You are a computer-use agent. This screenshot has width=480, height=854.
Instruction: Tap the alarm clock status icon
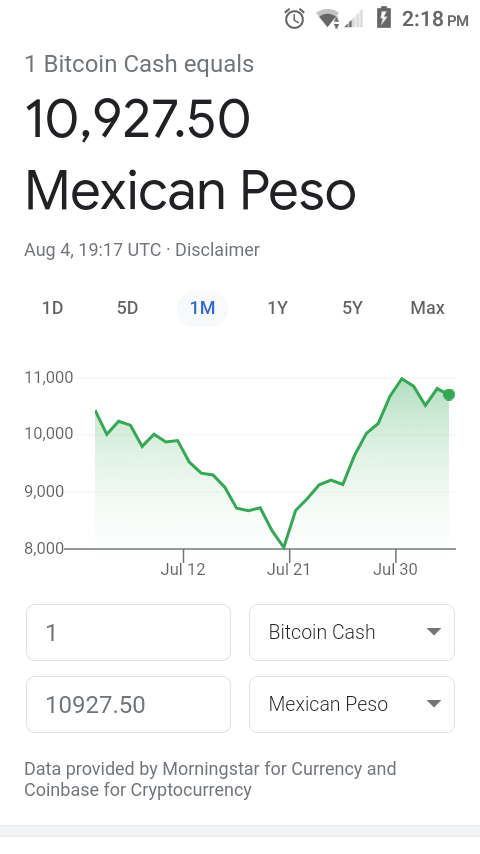[x=294, y=19]
